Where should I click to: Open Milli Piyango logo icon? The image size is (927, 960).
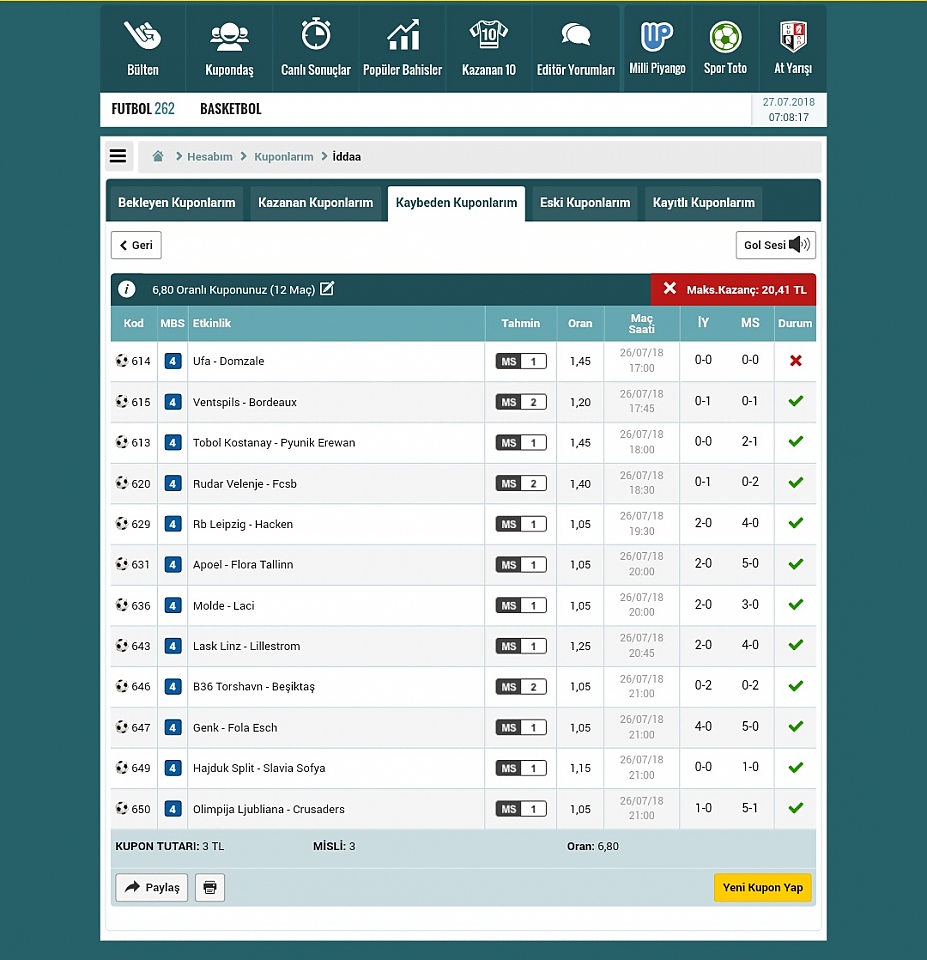[657, 36]
